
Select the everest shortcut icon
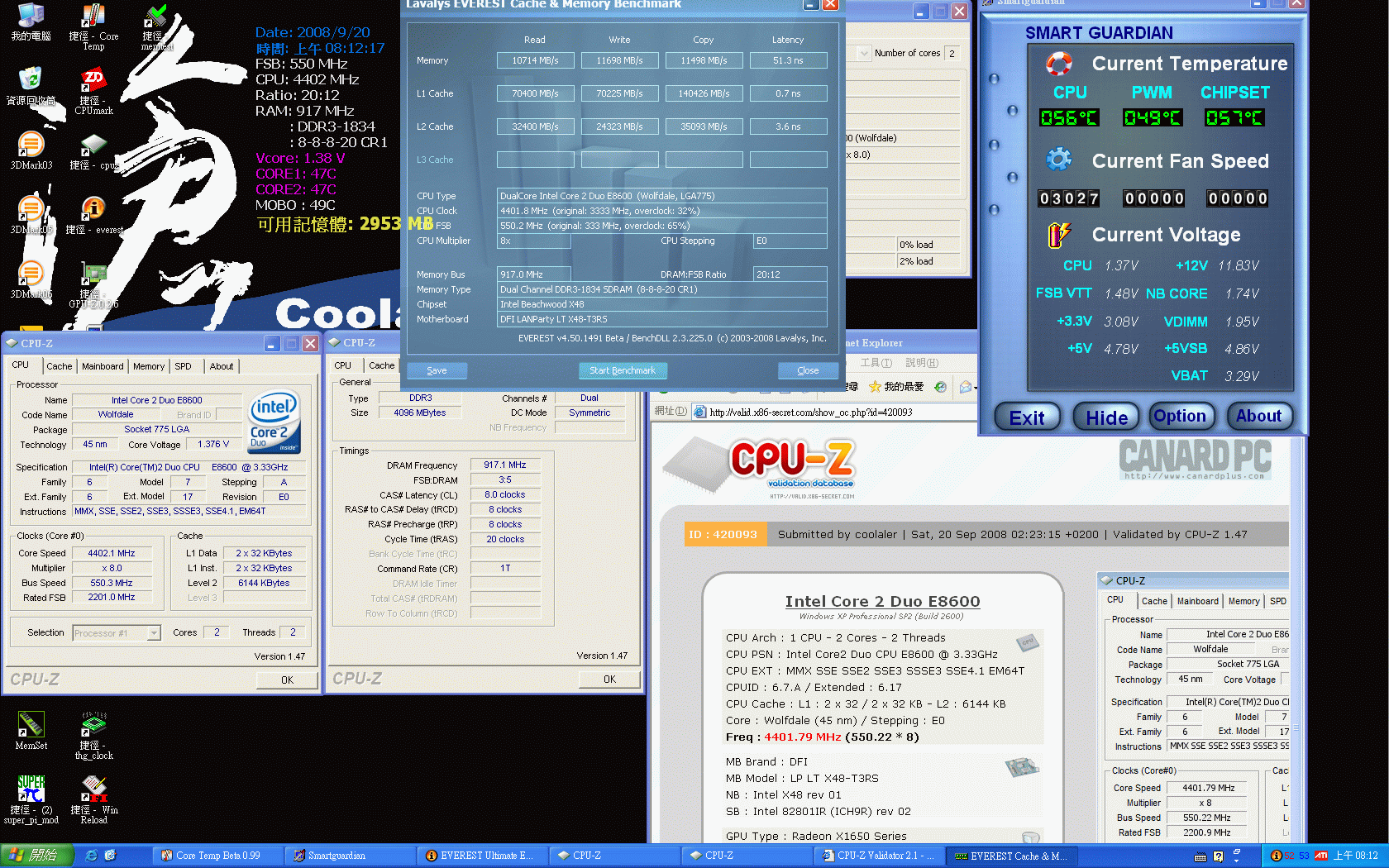click(93, 215)
